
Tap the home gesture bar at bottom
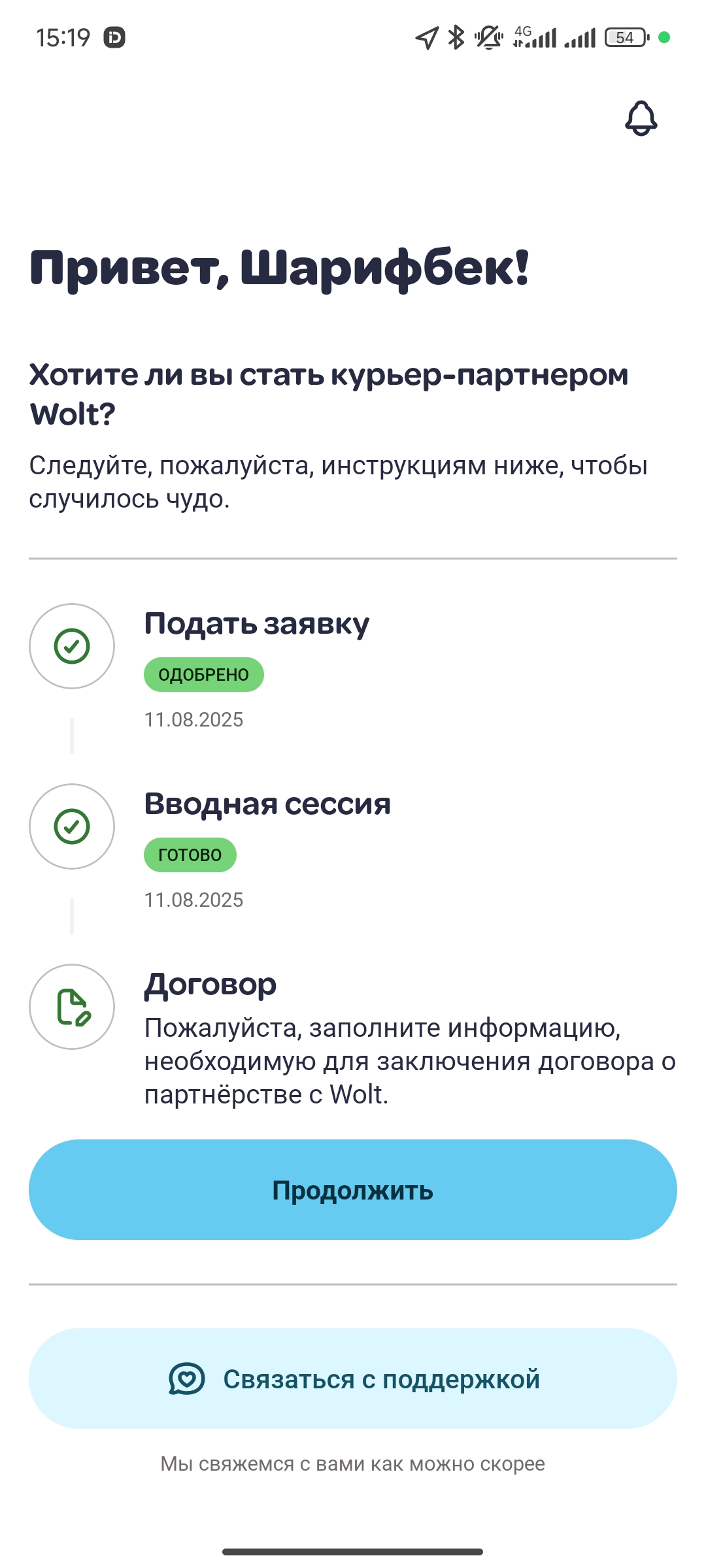[353, 1552]
